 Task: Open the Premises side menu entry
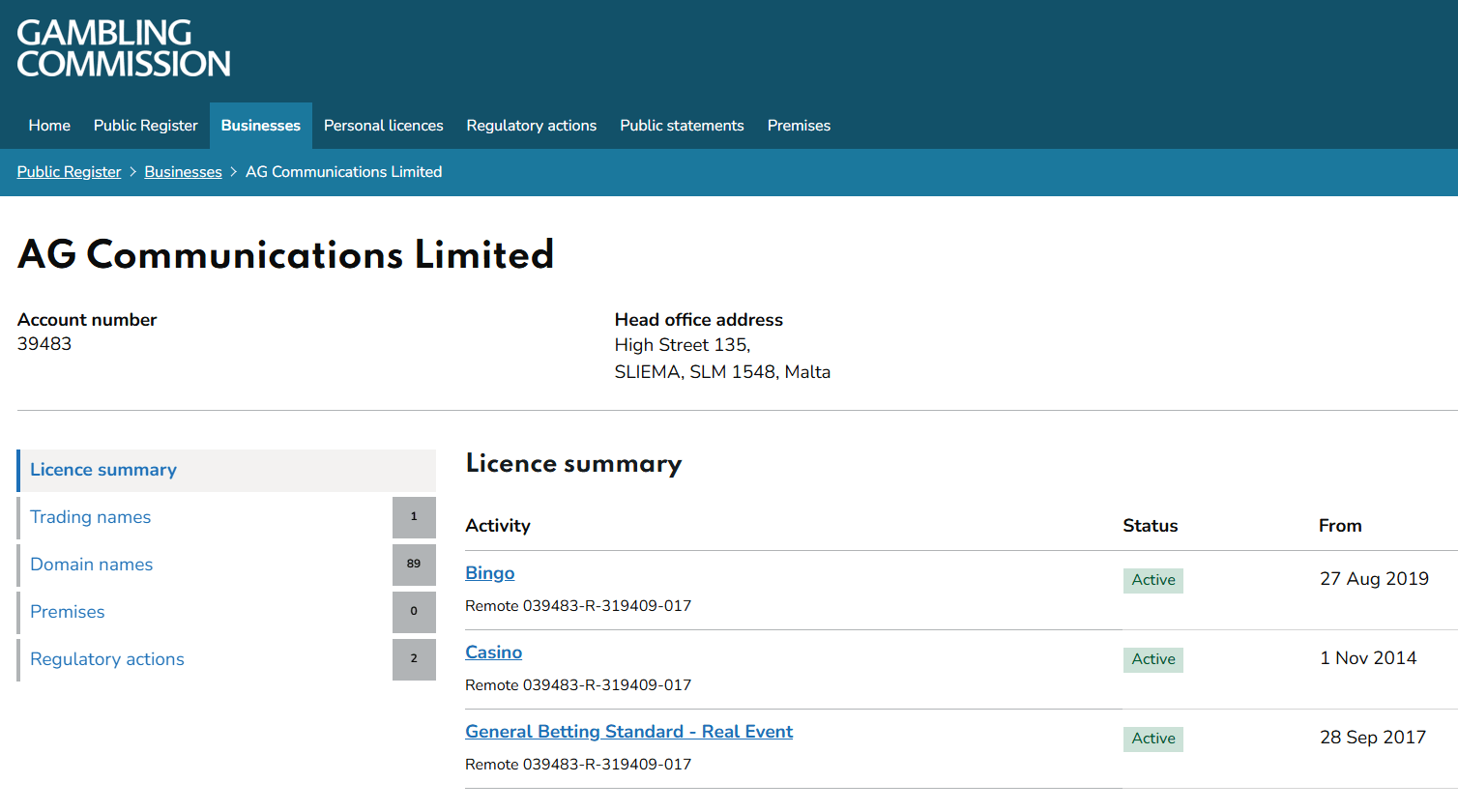point(68,612)
